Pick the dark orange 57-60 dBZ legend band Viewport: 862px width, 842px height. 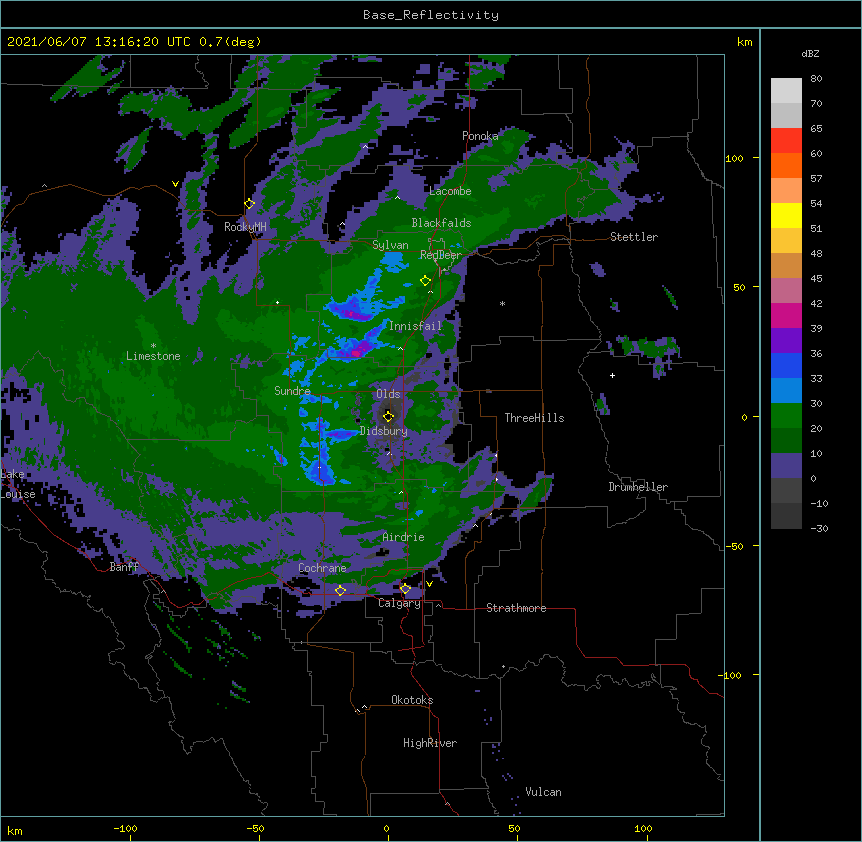click(x=786, y=165)
